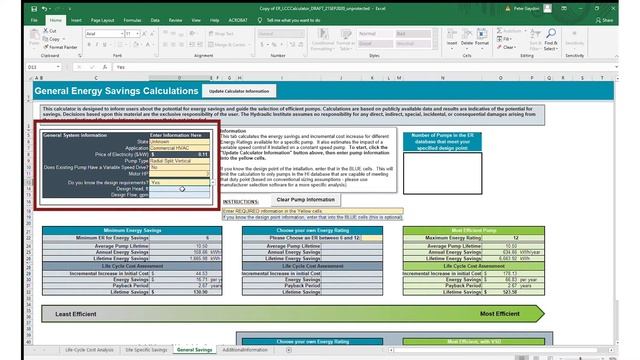Open Format as Table gallery
The image size is (640, 360).
tap(346, 40)
